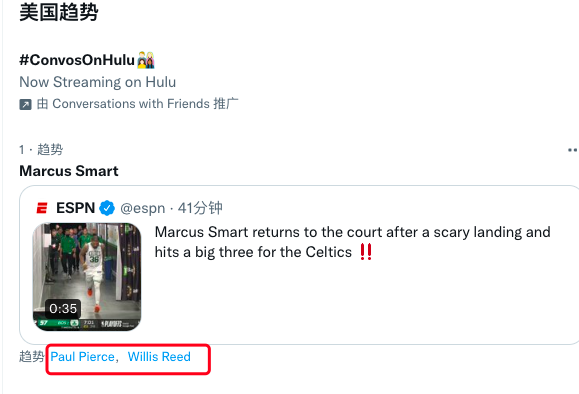
Task: Open the #ConvosOnHulu promoted hashtag
Action: (x=77, y=60)
